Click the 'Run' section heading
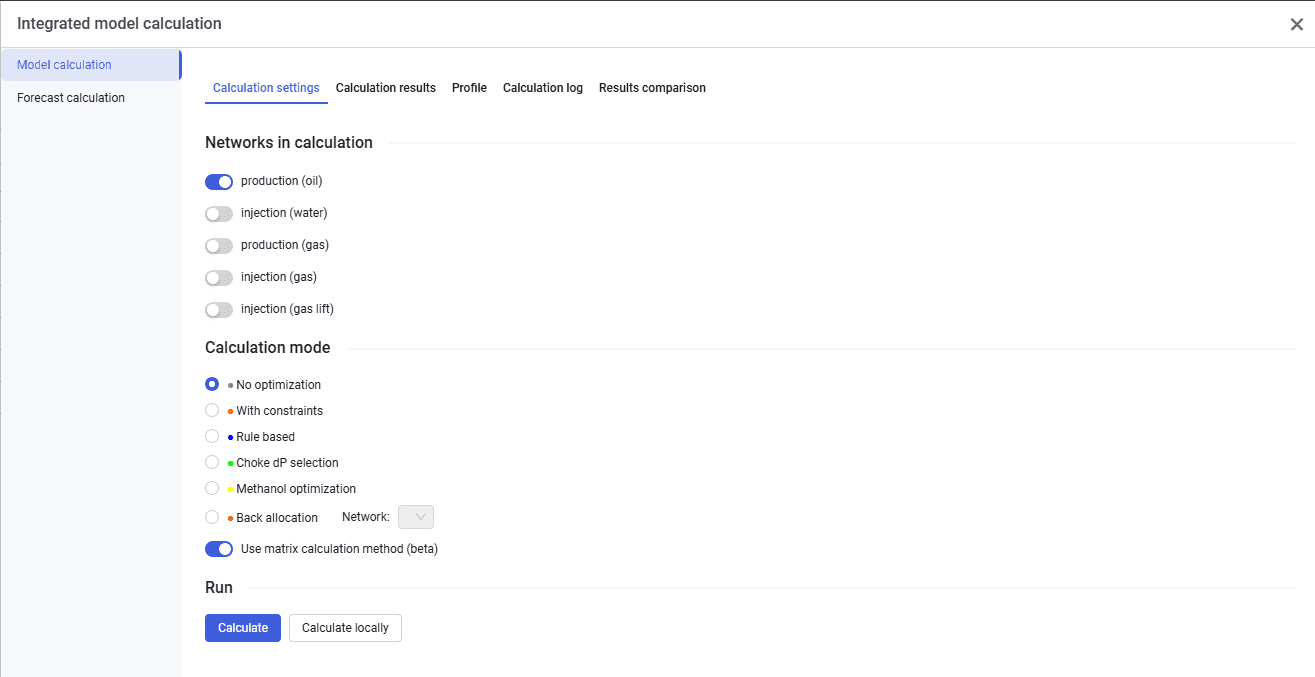 219,587
